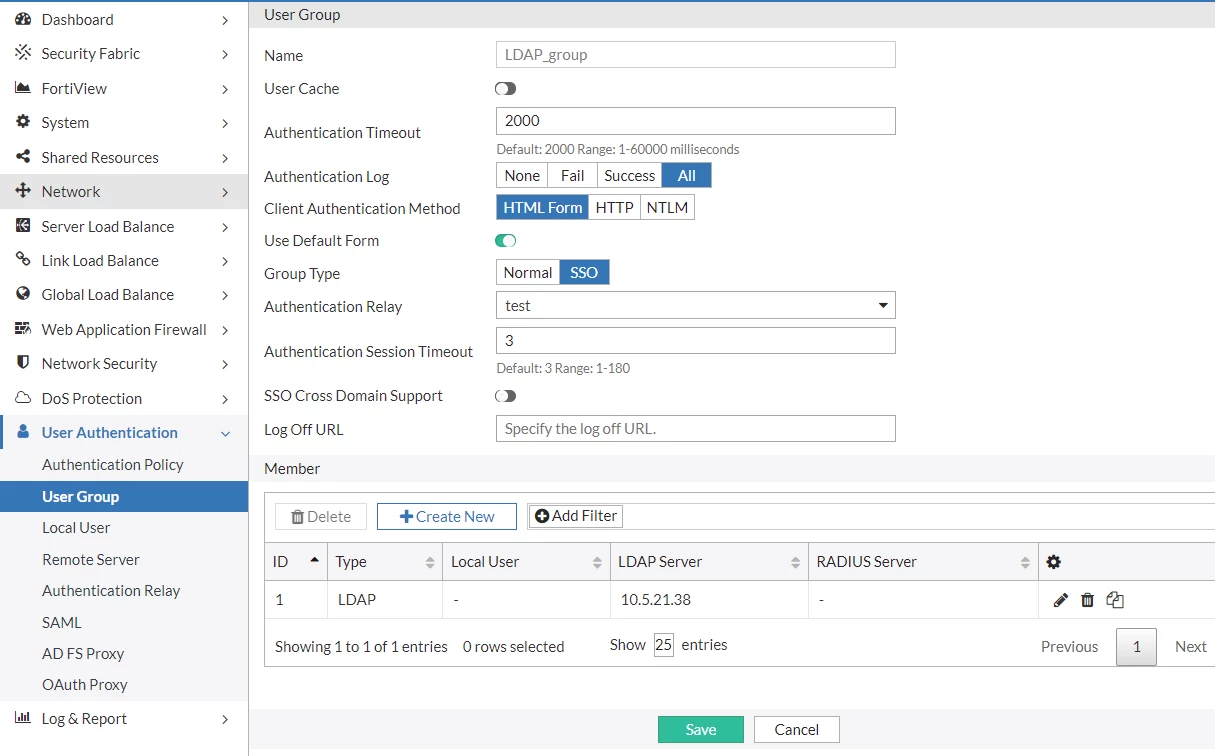Set Authentication Log to Success
Image resolution: width=1215 pixels, height=756 pixels.
point(630,176)
